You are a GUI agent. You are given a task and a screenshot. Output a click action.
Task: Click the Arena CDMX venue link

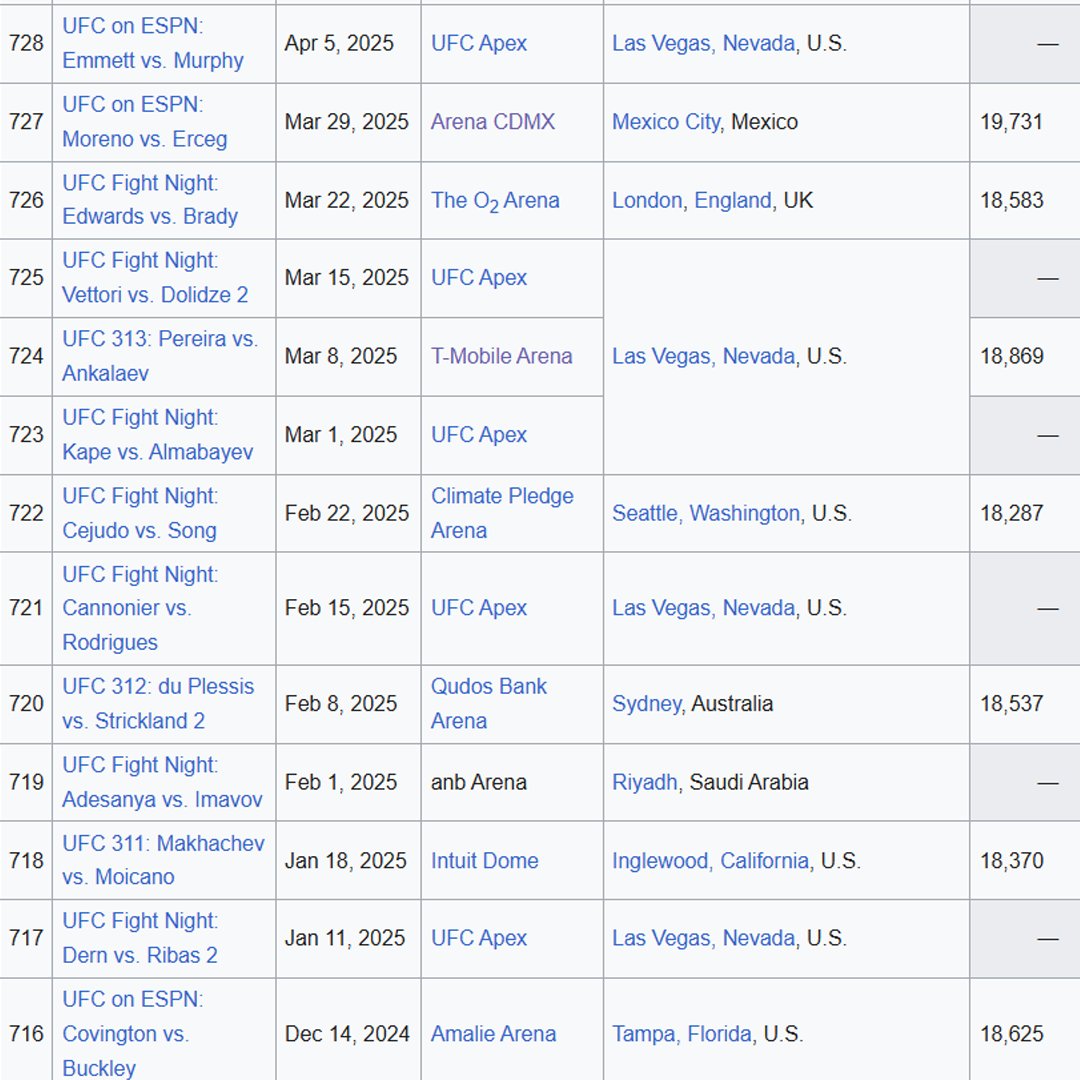492,122
